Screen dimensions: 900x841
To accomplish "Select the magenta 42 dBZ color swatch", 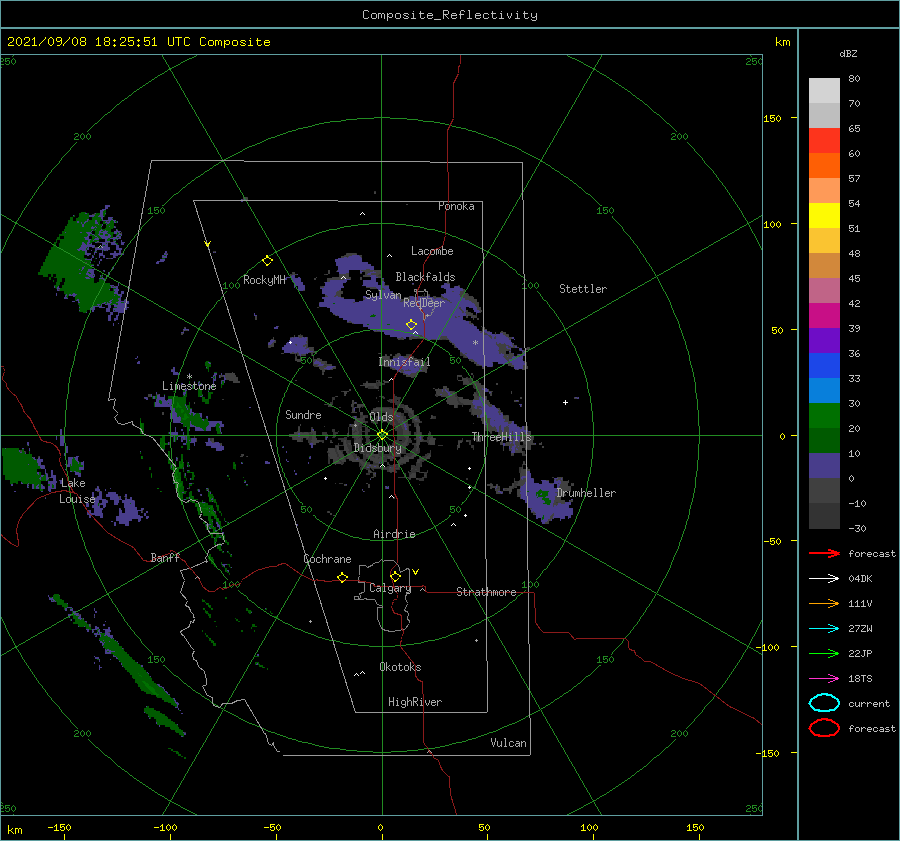I will (x=824, y=315).
